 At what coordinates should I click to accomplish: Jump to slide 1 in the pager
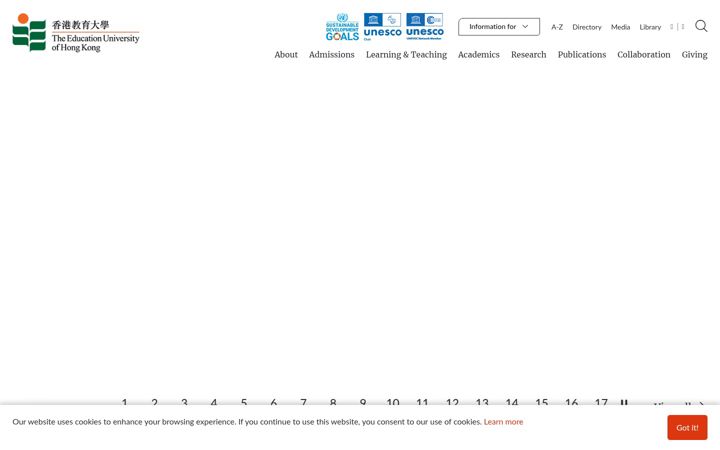[x=124, y=402]
